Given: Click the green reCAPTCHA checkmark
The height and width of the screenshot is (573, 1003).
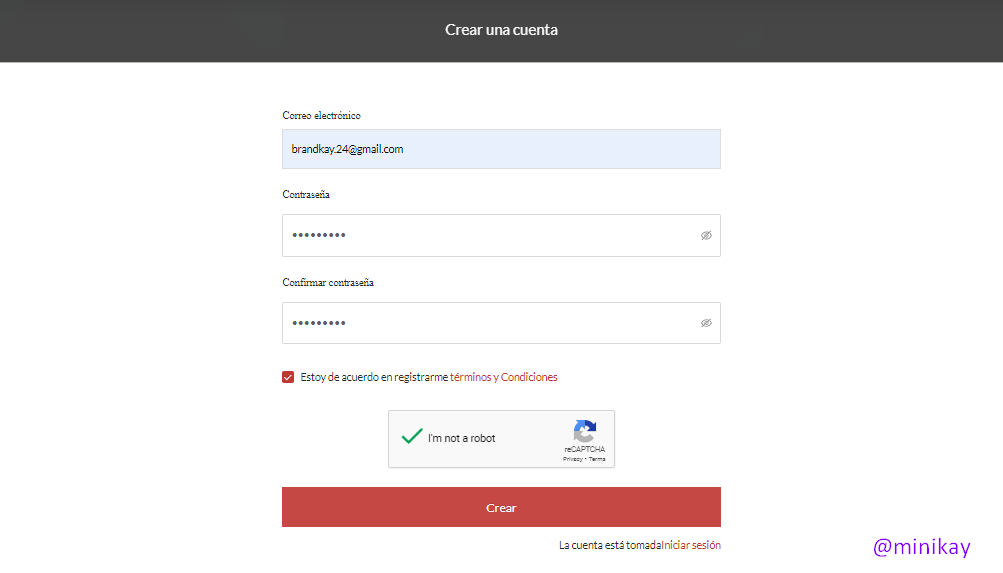Looking at the screenshot, I should [411, 437].
